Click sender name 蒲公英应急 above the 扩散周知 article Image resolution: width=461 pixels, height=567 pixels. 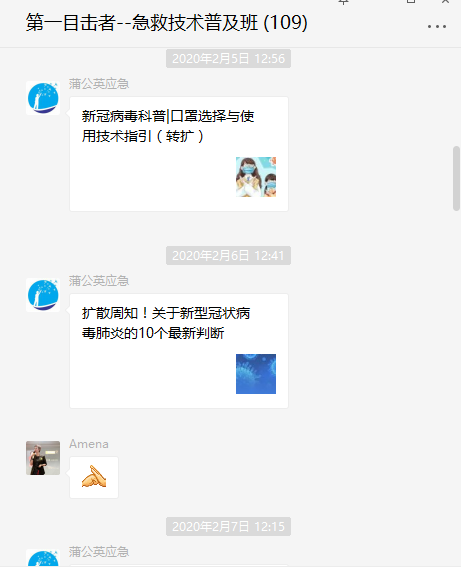point(99,281)
